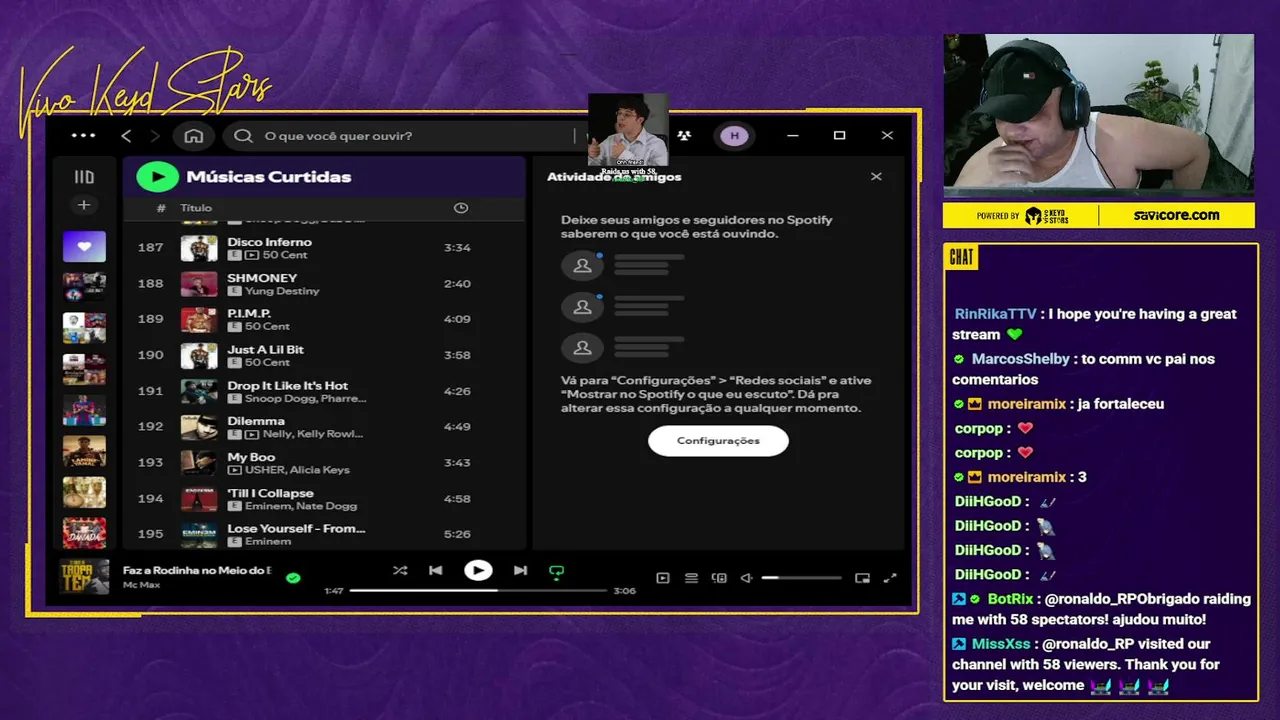Click SHMONEY album cover
The width and height of the screenshot is (1280, 720).
tap(199, 284)
